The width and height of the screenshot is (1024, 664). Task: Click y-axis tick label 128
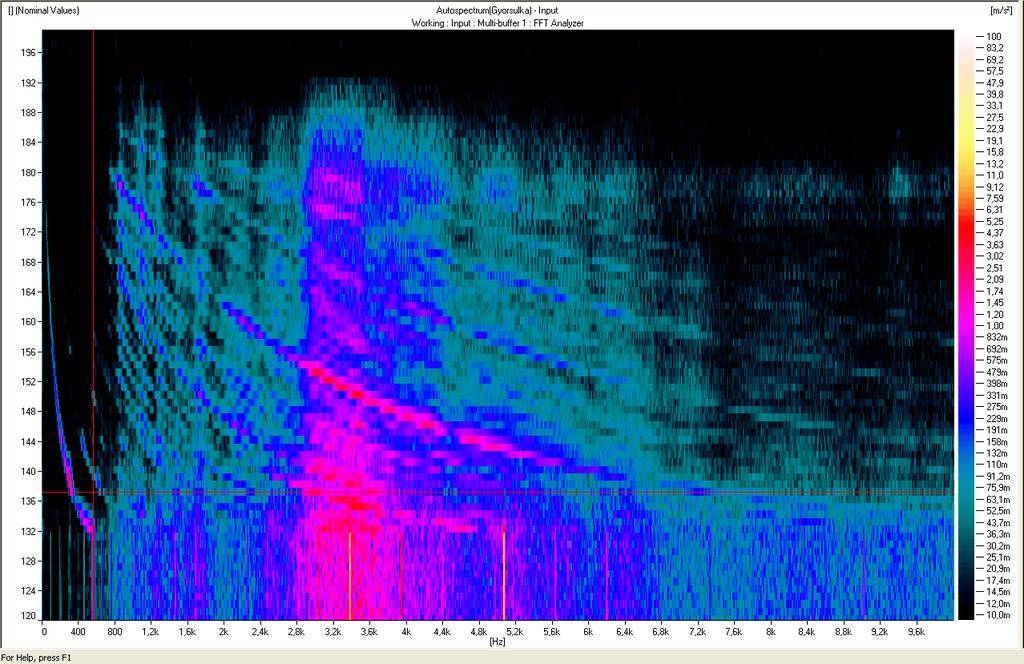click(27, 561)
